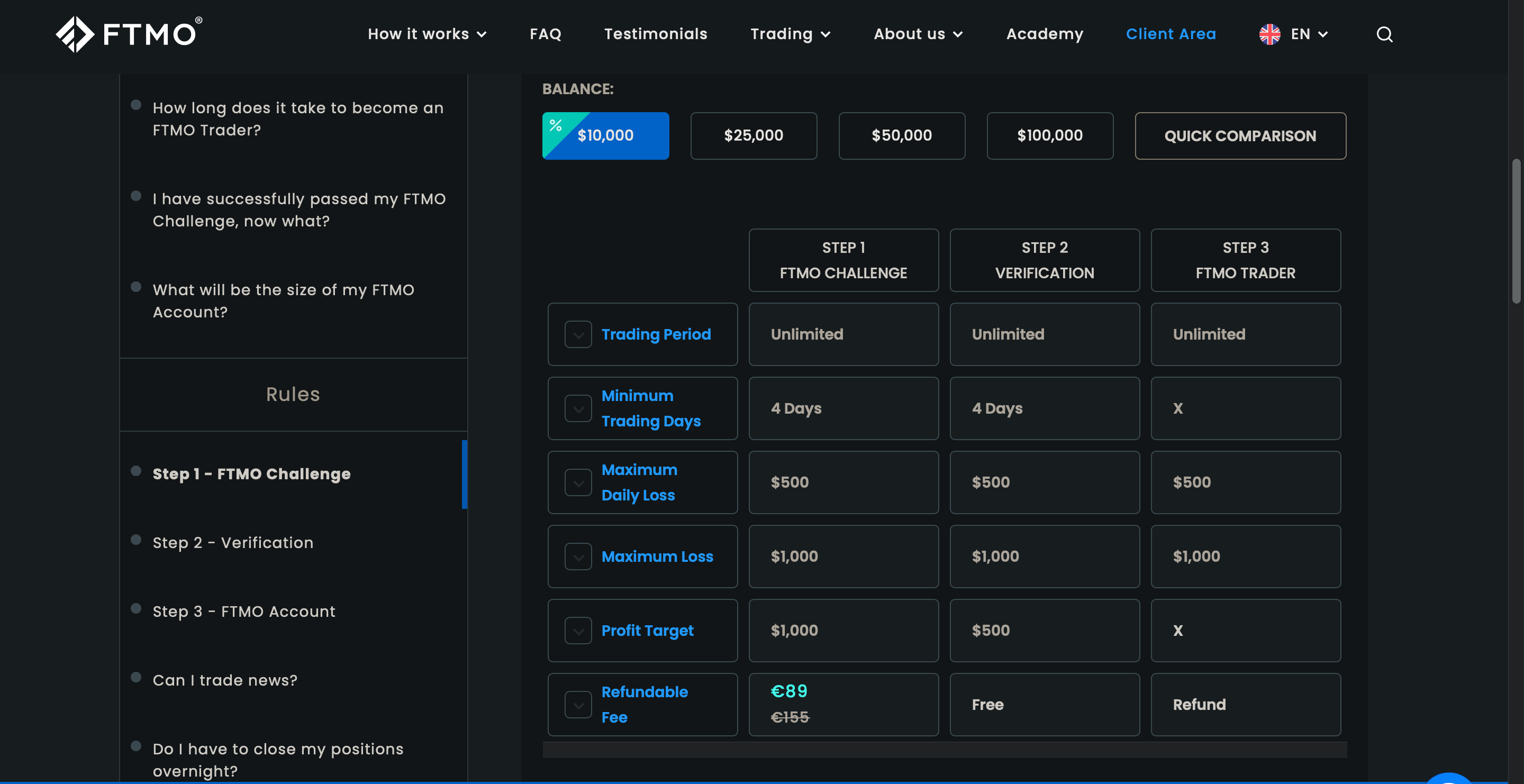Screen dimensions: 1524x784
Task: Click the Quick Comparison button
Action: click(1240, 135)
